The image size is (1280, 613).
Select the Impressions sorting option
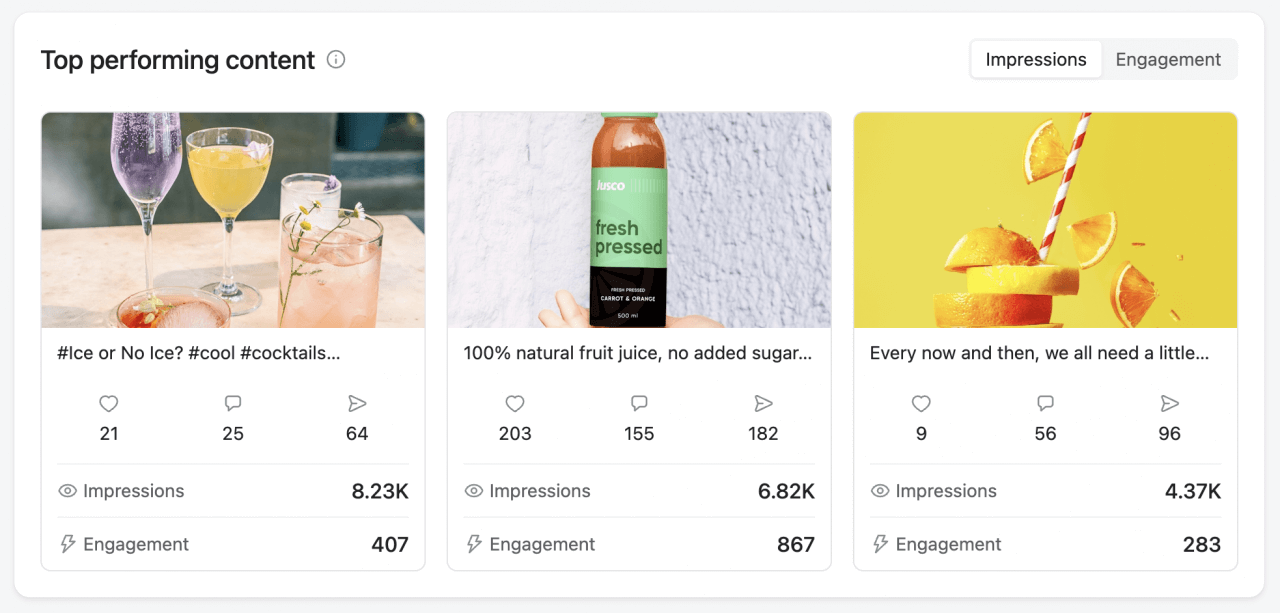(1035, 59)
